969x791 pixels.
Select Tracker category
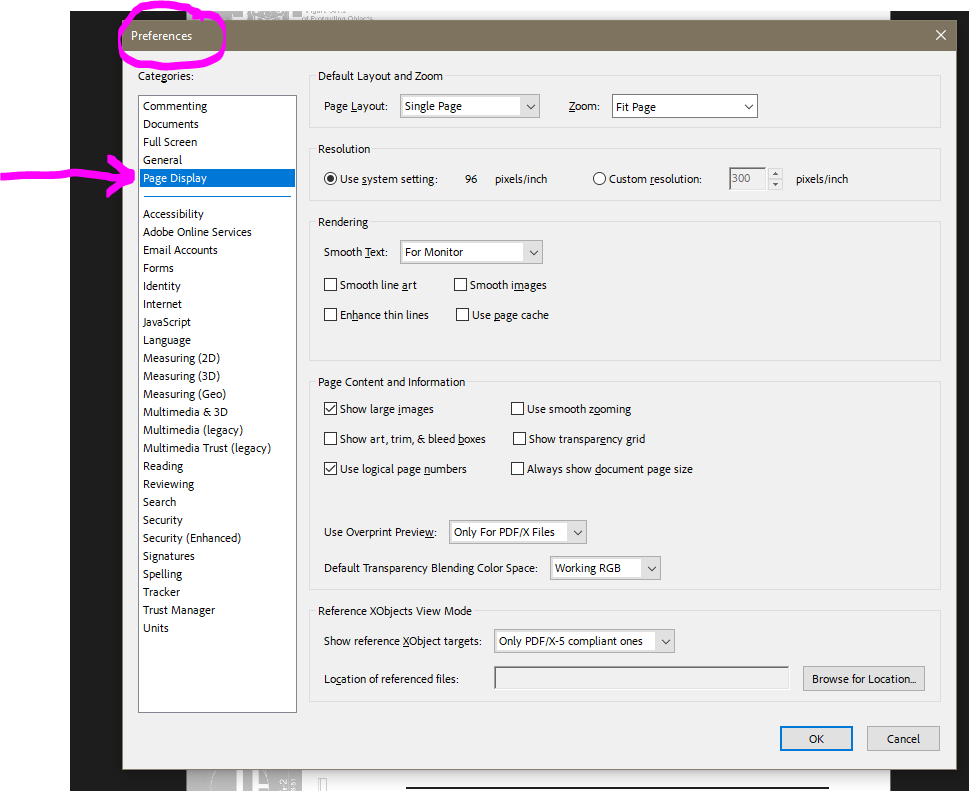[x=161, y=592]
